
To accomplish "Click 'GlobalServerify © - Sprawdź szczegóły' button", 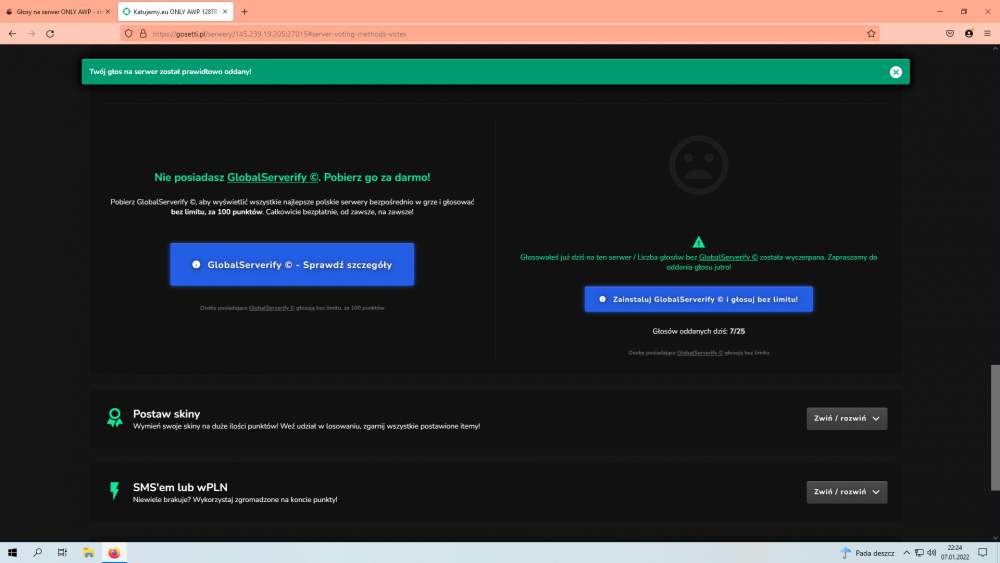I will click(292, 265).
